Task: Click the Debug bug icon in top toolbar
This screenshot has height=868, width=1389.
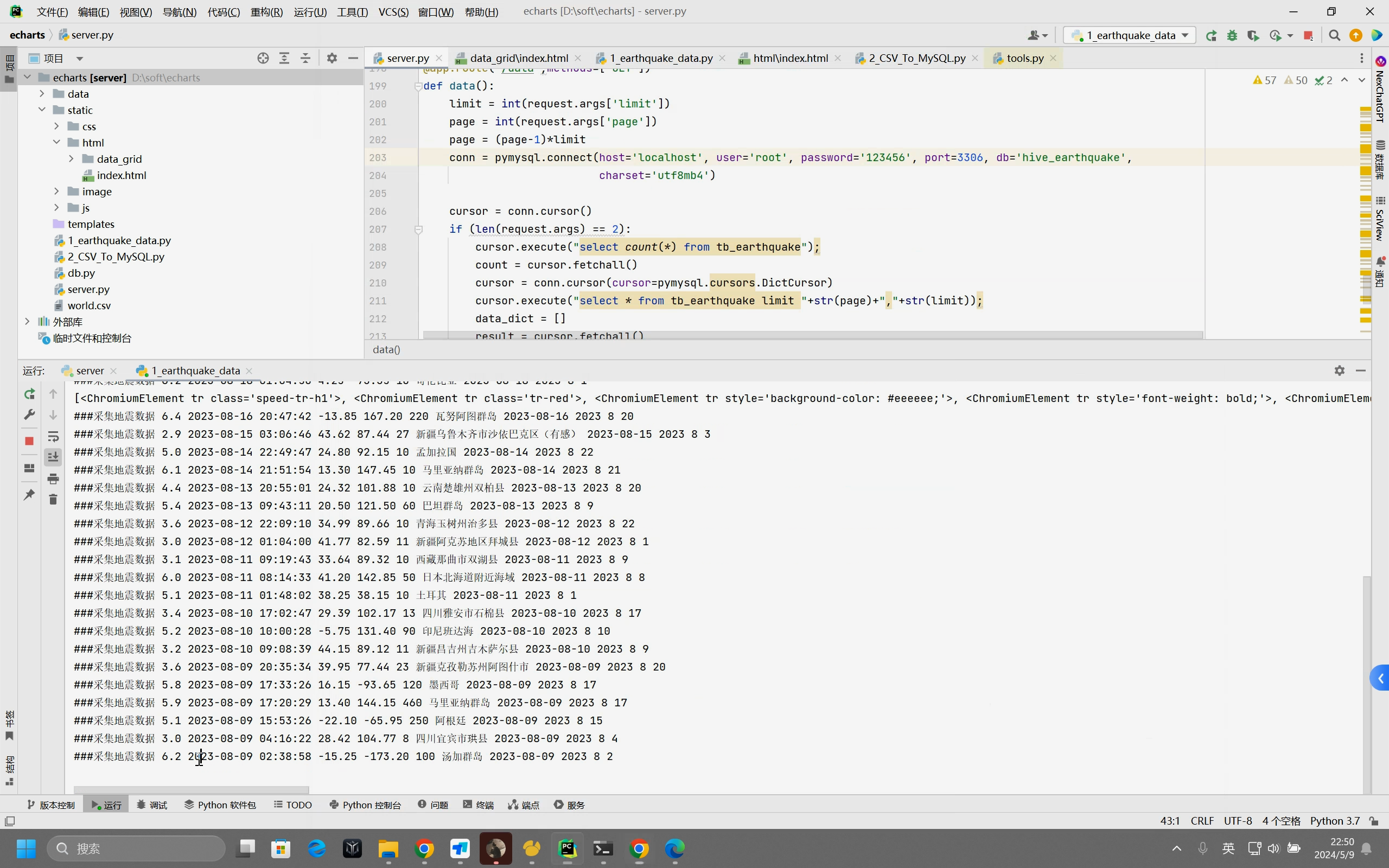Action: click(x=1232, y=36)
